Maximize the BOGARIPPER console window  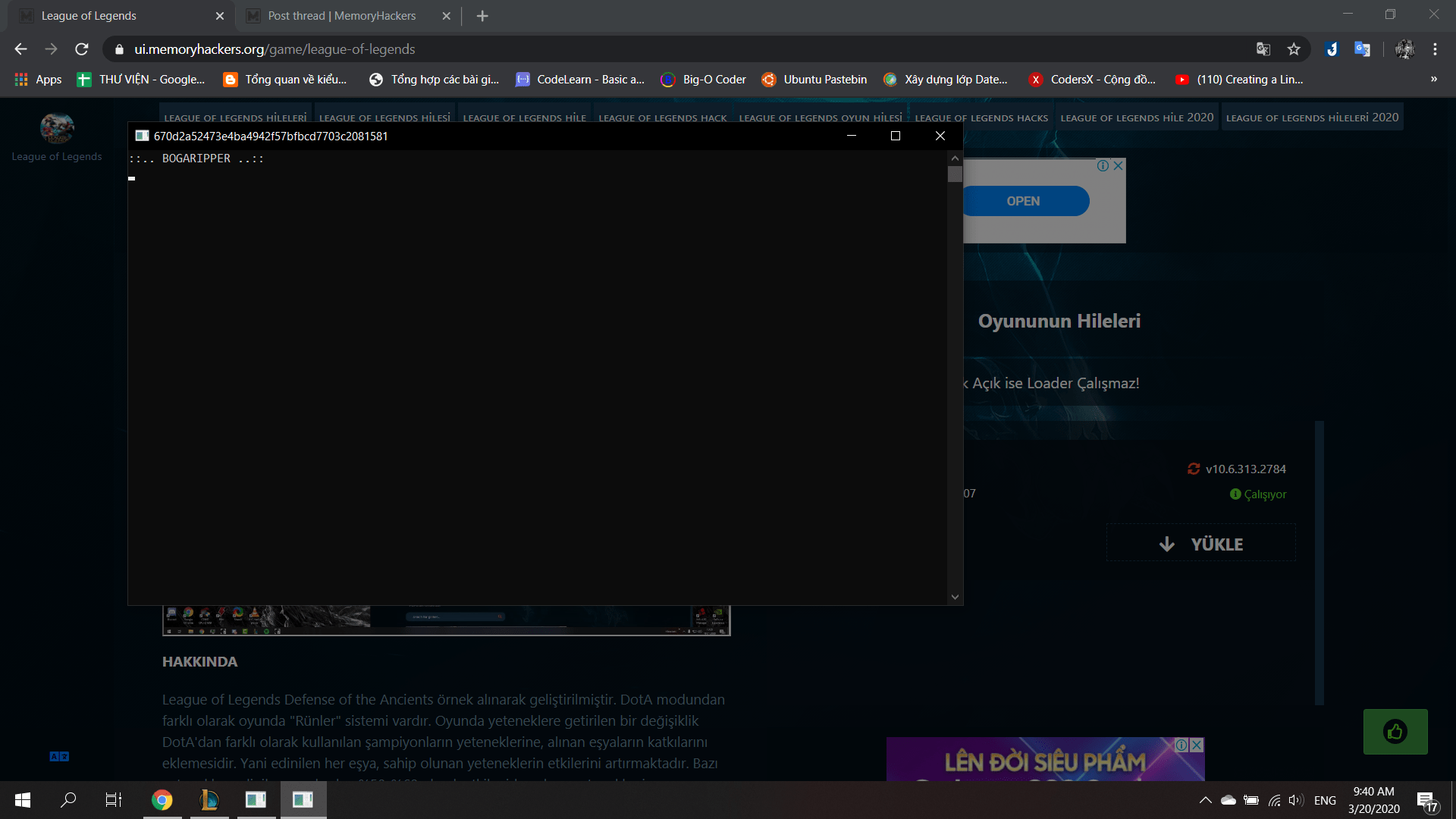click(896, 136)
